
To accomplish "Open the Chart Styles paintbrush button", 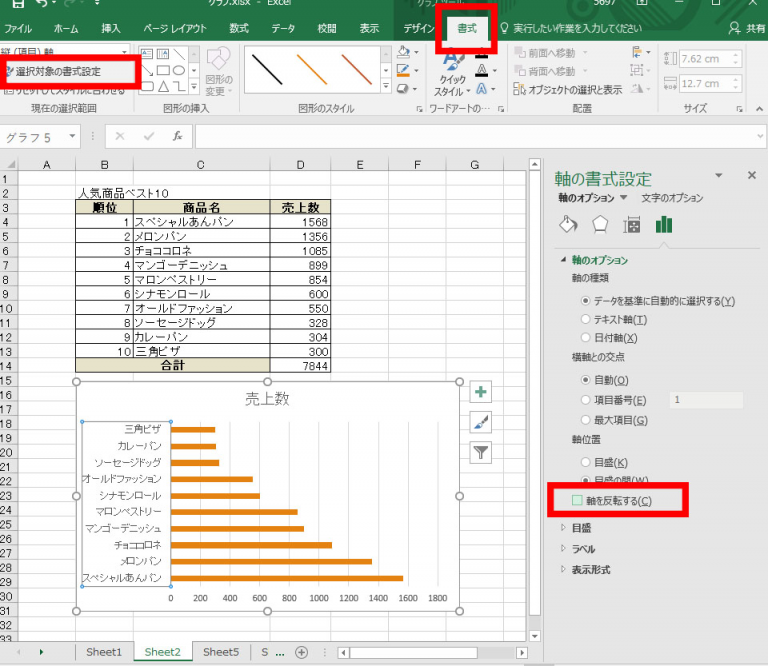I will pos(481,422).
